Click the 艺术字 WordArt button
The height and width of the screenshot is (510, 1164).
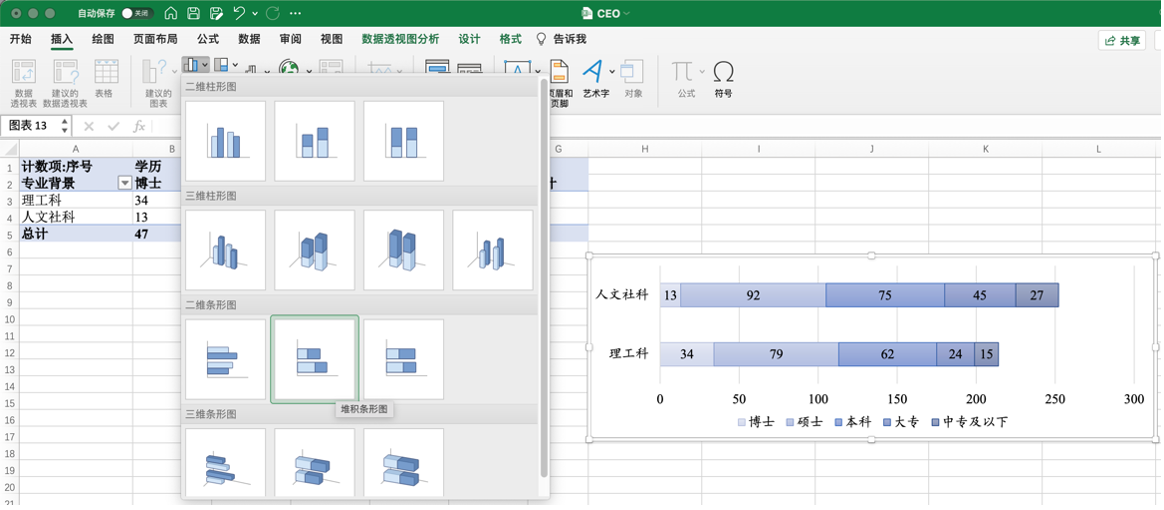(x=595, y=77)
